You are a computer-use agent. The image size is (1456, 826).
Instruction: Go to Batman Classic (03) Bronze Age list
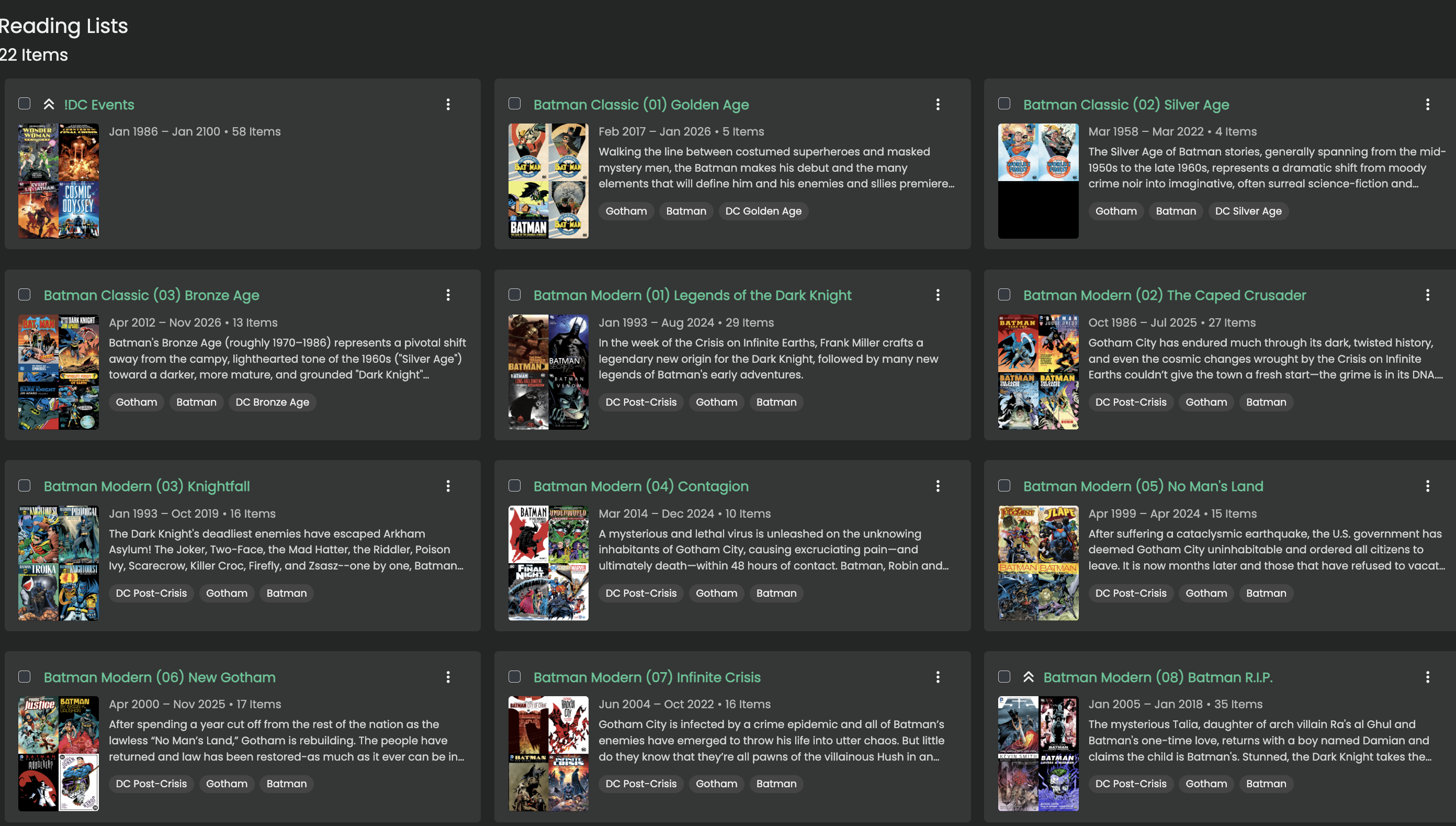[x=151, y=296]
